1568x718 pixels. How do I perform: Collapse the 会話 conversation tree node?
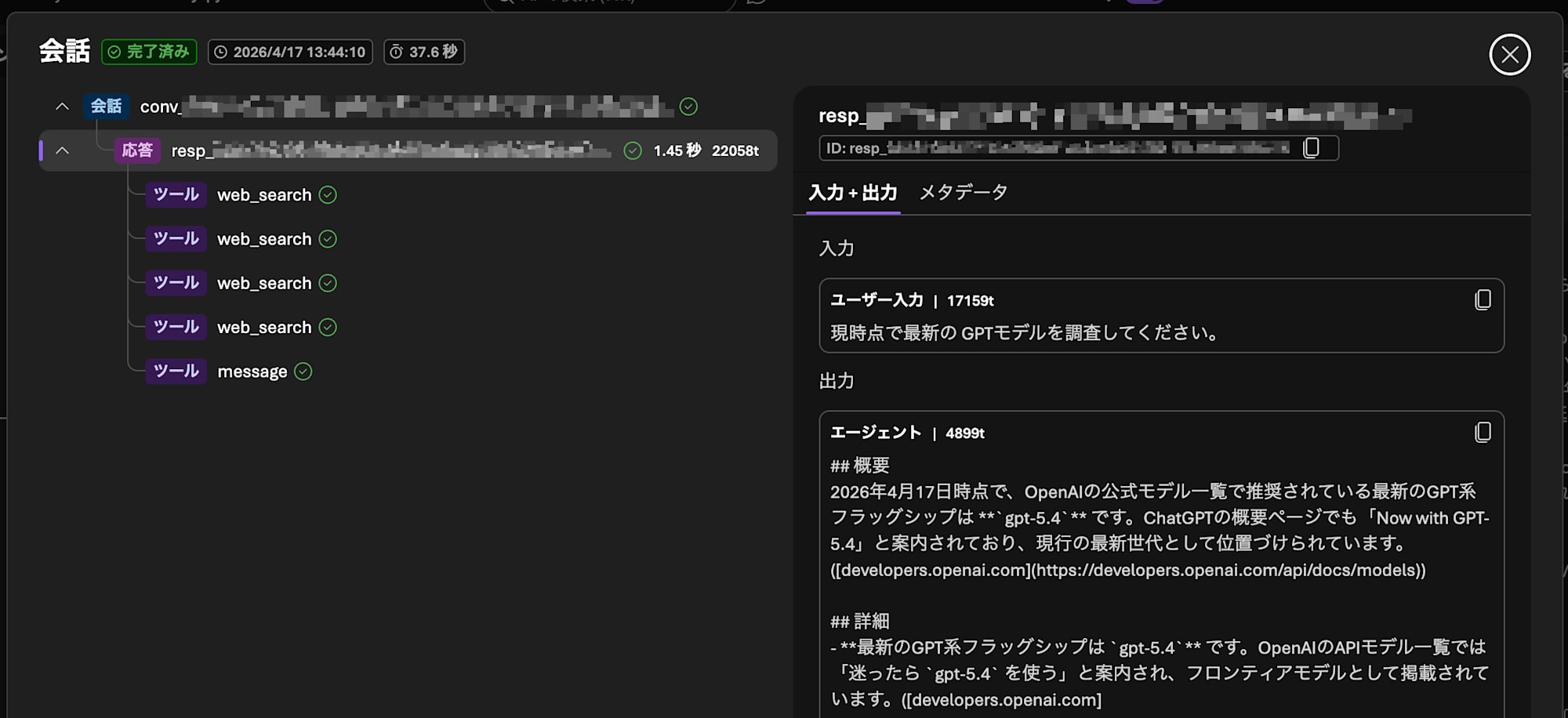62,106
